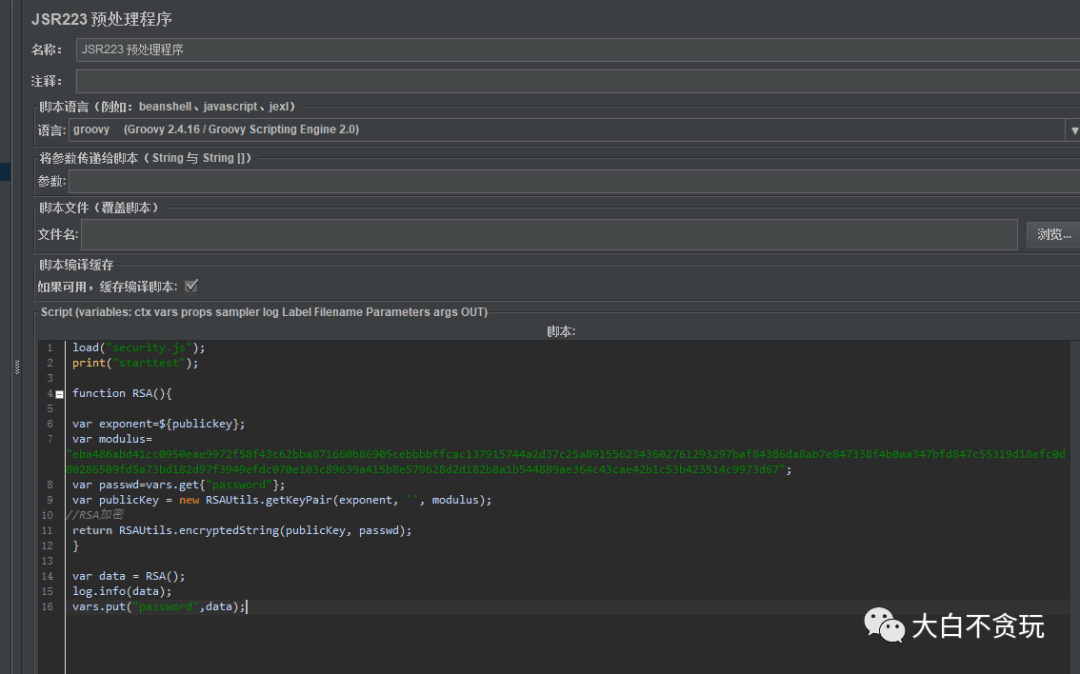The height and width of the screenshot is (674, 1080).
Task: Place cursor on the load security.js line
Action: [138, 348]
